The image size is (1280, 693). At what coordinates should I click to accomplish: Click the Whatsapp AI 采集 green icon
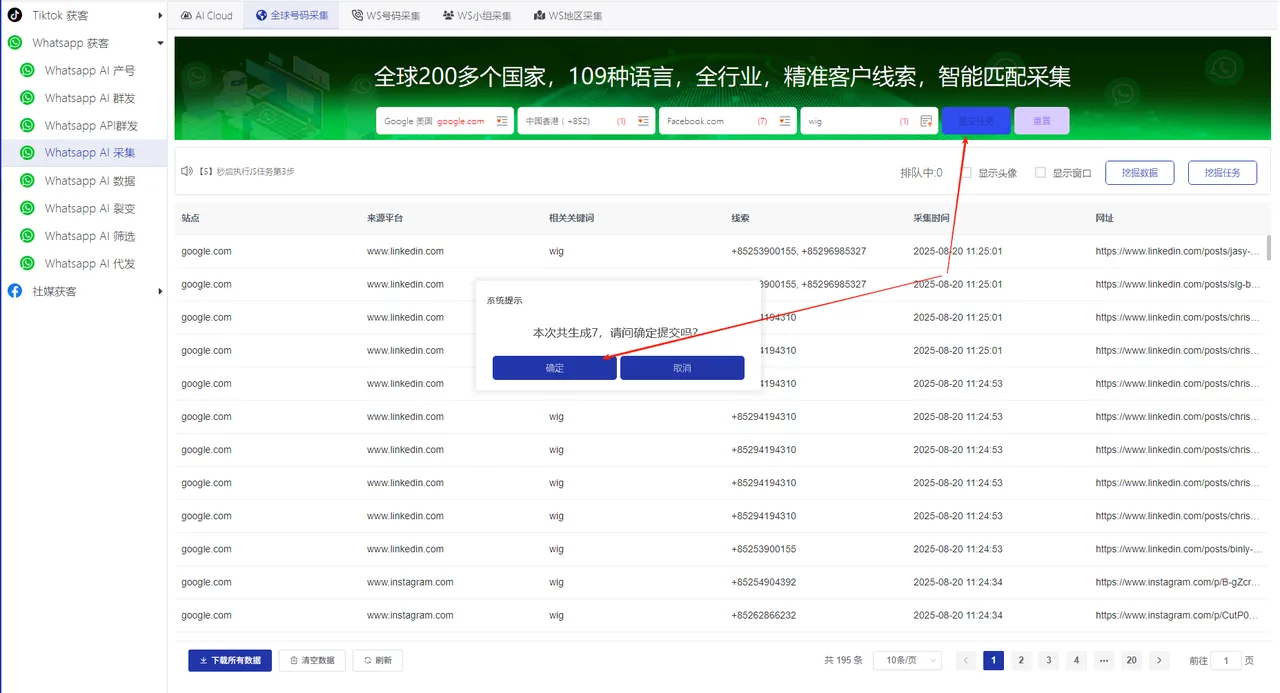click(27, 152)
